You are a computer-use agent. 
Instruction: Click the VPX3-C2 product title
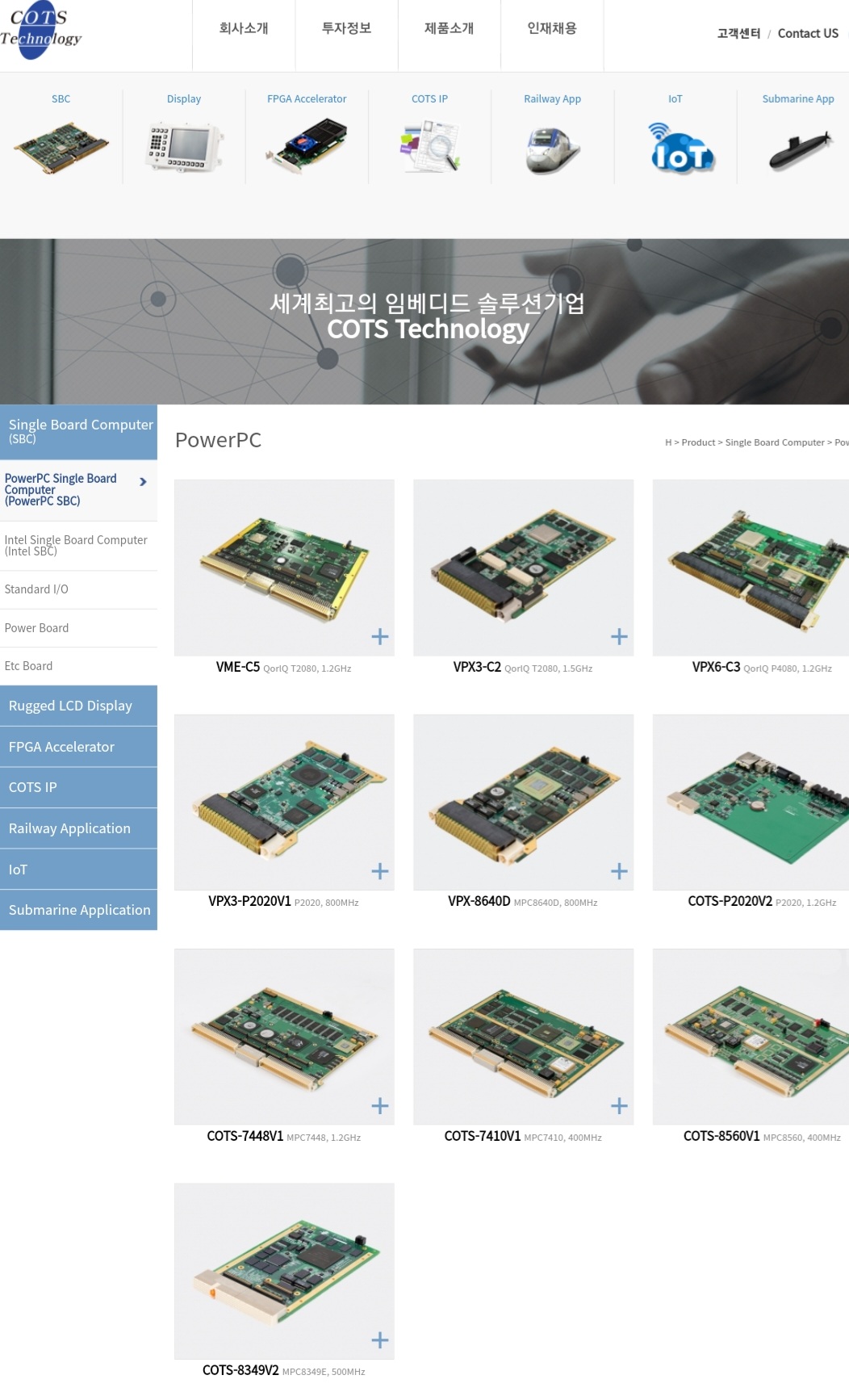point(477,667)
